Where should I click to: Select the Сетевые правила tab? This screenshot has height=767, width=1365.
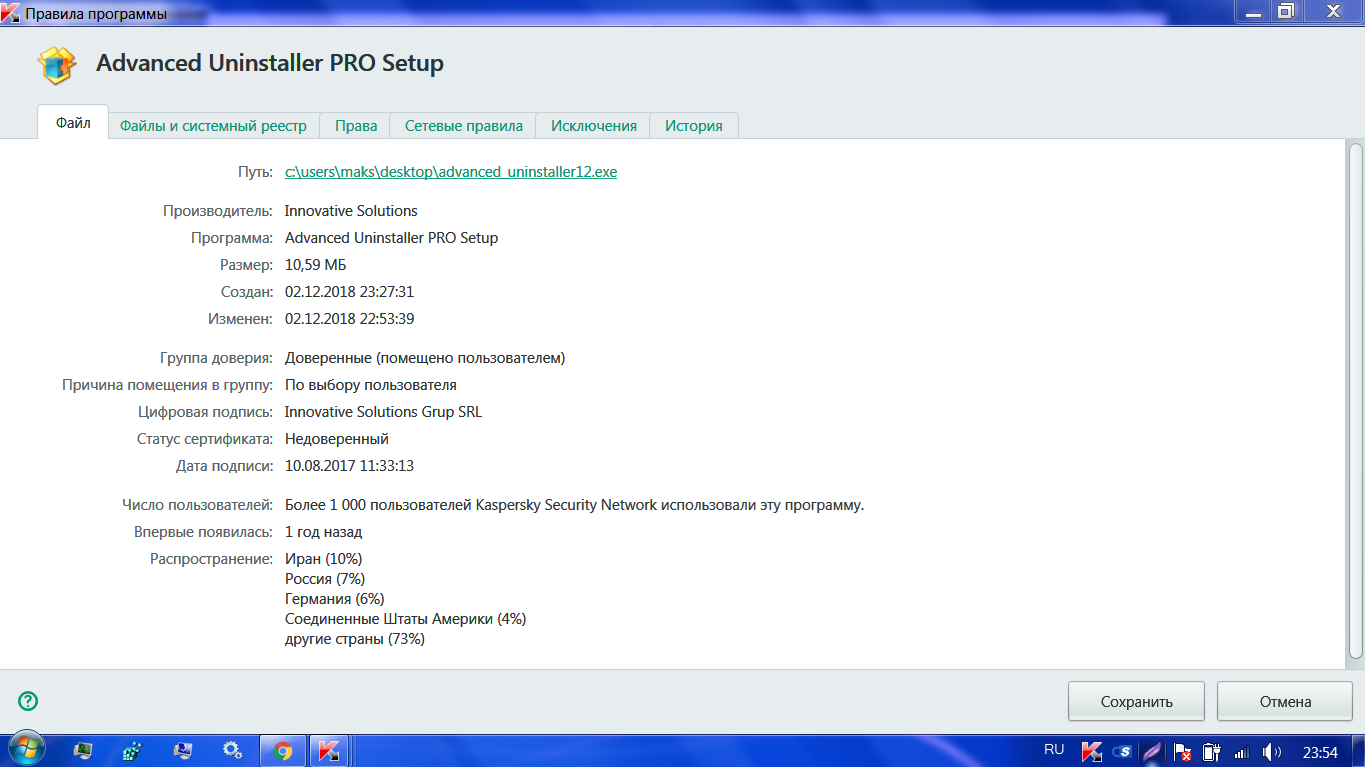click(x=464, y=126)
